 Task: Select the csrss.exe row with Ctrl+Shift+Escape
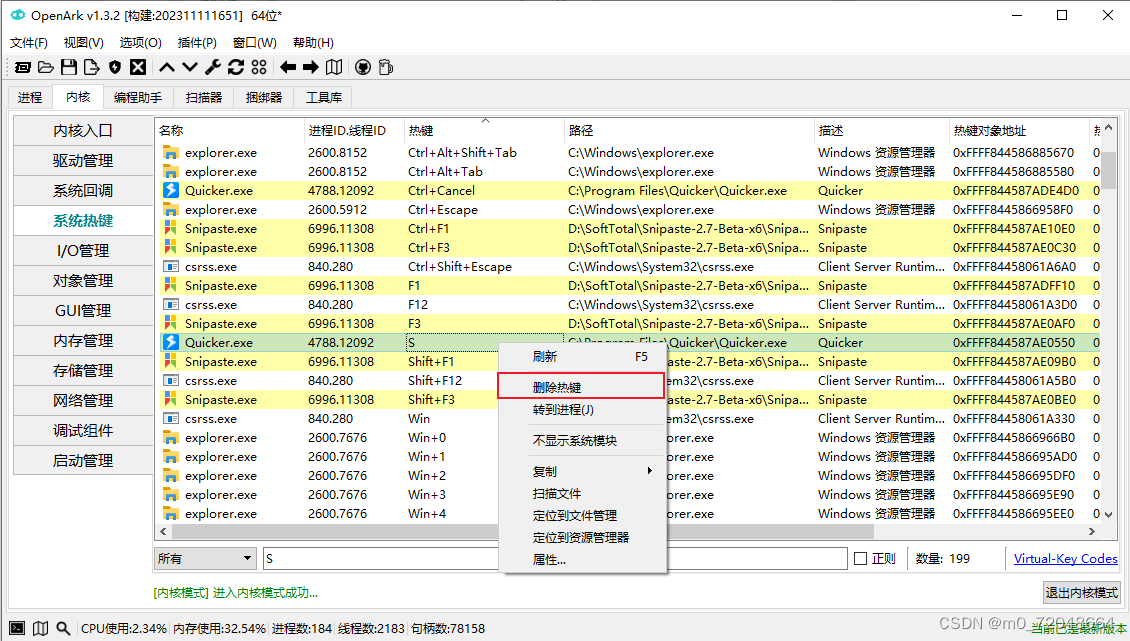[629, 267]
